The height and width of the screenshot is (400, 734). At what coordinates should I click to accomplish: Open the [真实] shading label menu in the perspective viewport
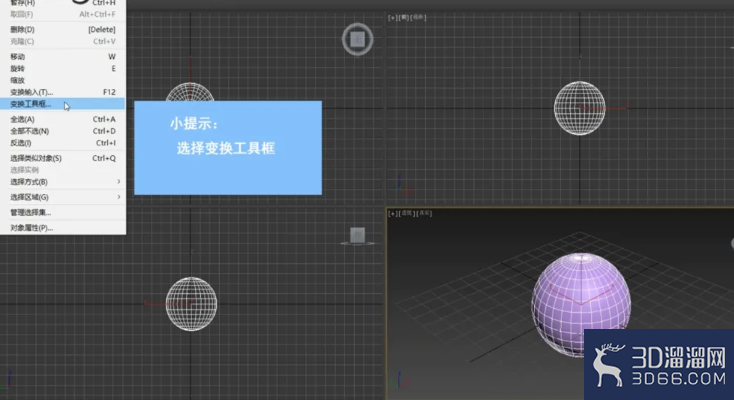(424, 214)
